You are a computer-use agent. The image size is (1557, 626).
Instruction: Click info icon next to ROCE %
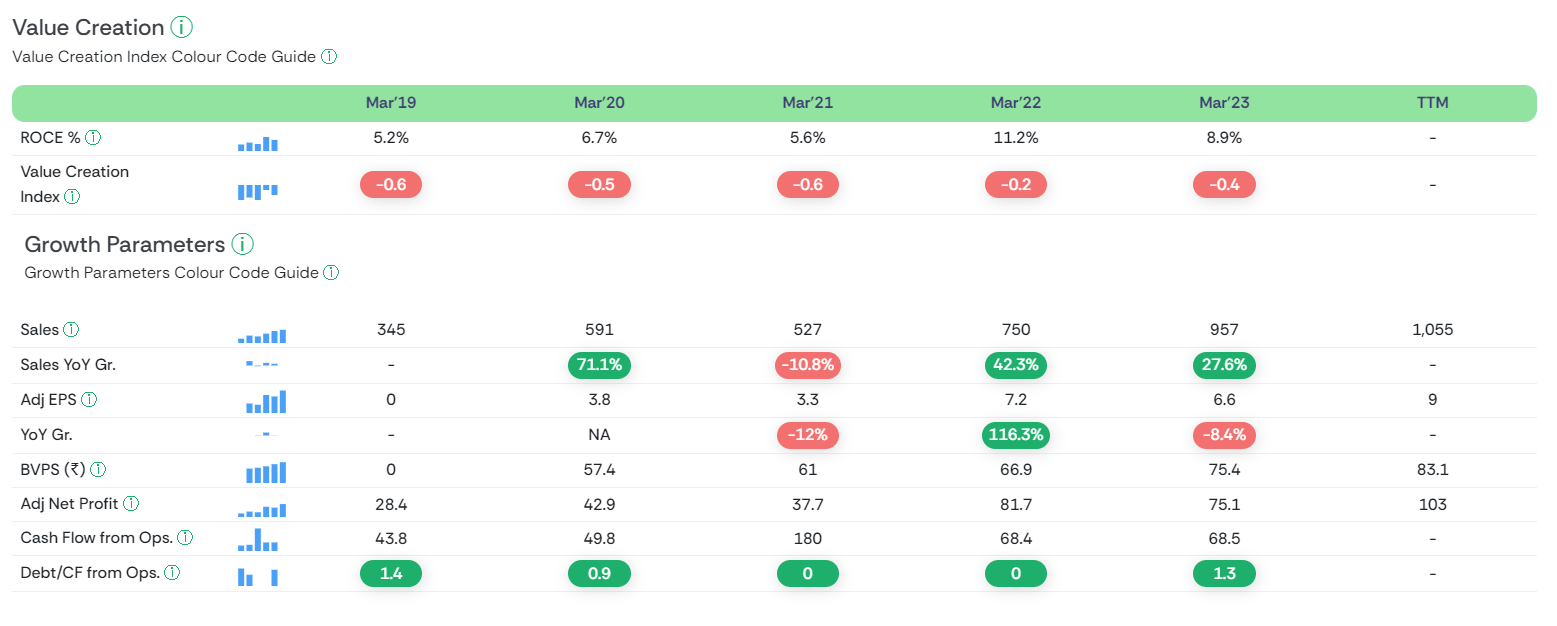[93, 138]
